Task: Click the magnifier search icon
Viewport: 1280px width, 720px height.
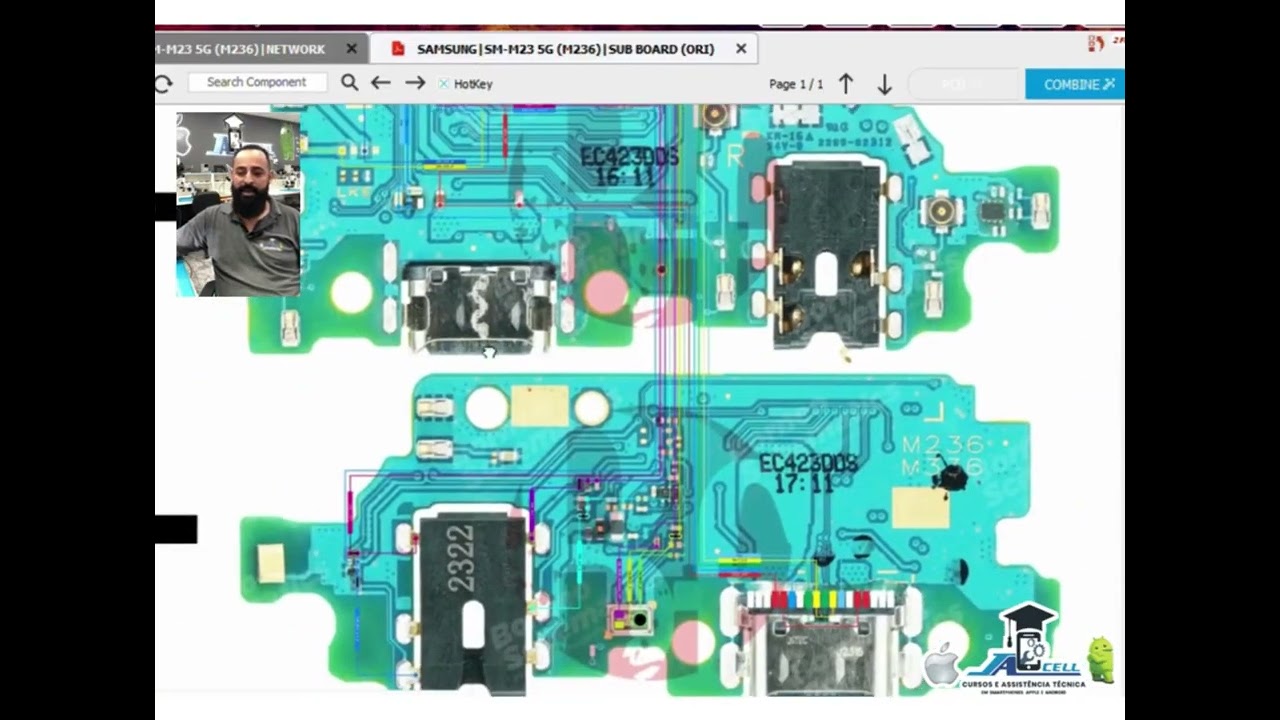Action: click(x=349, y=83)
